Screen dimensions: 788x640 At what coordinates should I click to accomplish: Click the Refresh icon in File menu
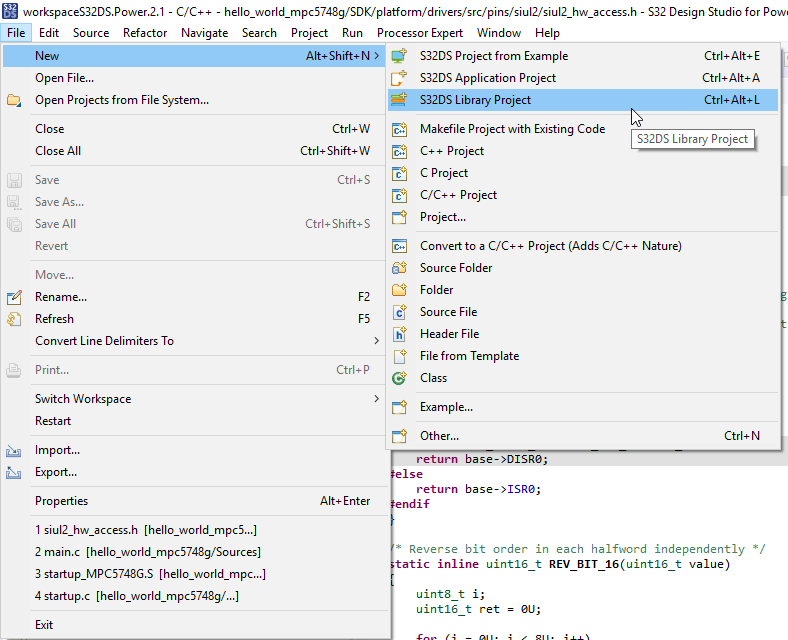click(14, 319)
